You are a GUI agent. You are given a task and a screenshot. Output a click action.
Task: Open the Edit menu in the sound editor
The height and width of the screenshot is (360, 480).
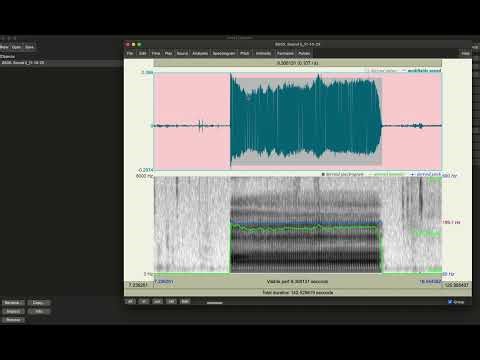(143, 53)
